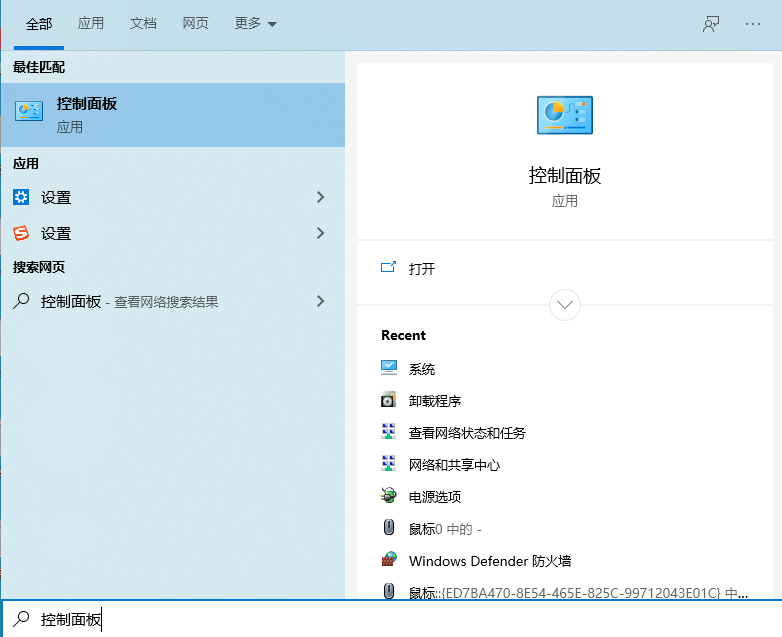Open Control Panel best match result

coord(173,115)
